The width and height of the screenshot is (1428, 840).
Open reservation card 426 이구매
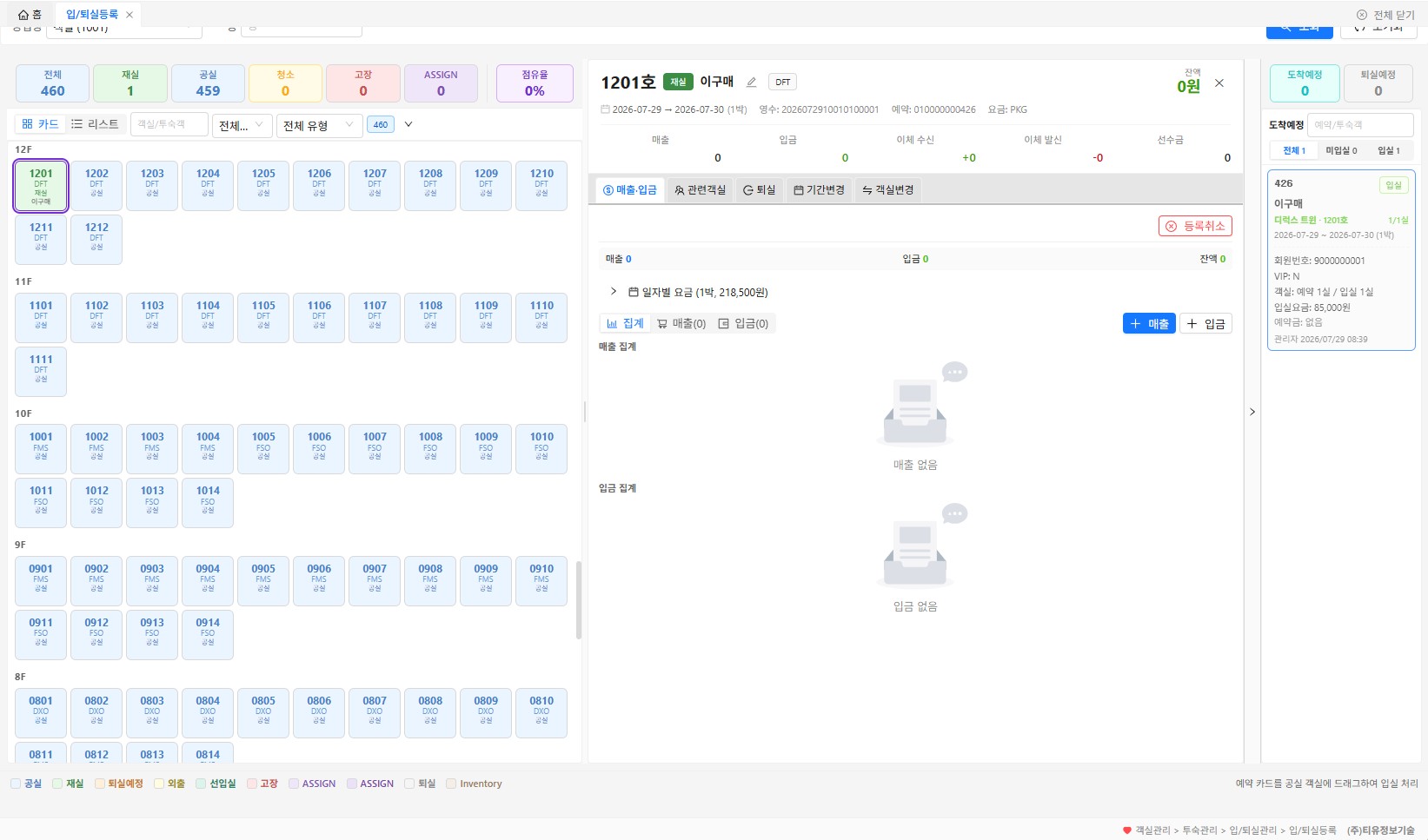pyautogui.click(x=1341, y=261)
